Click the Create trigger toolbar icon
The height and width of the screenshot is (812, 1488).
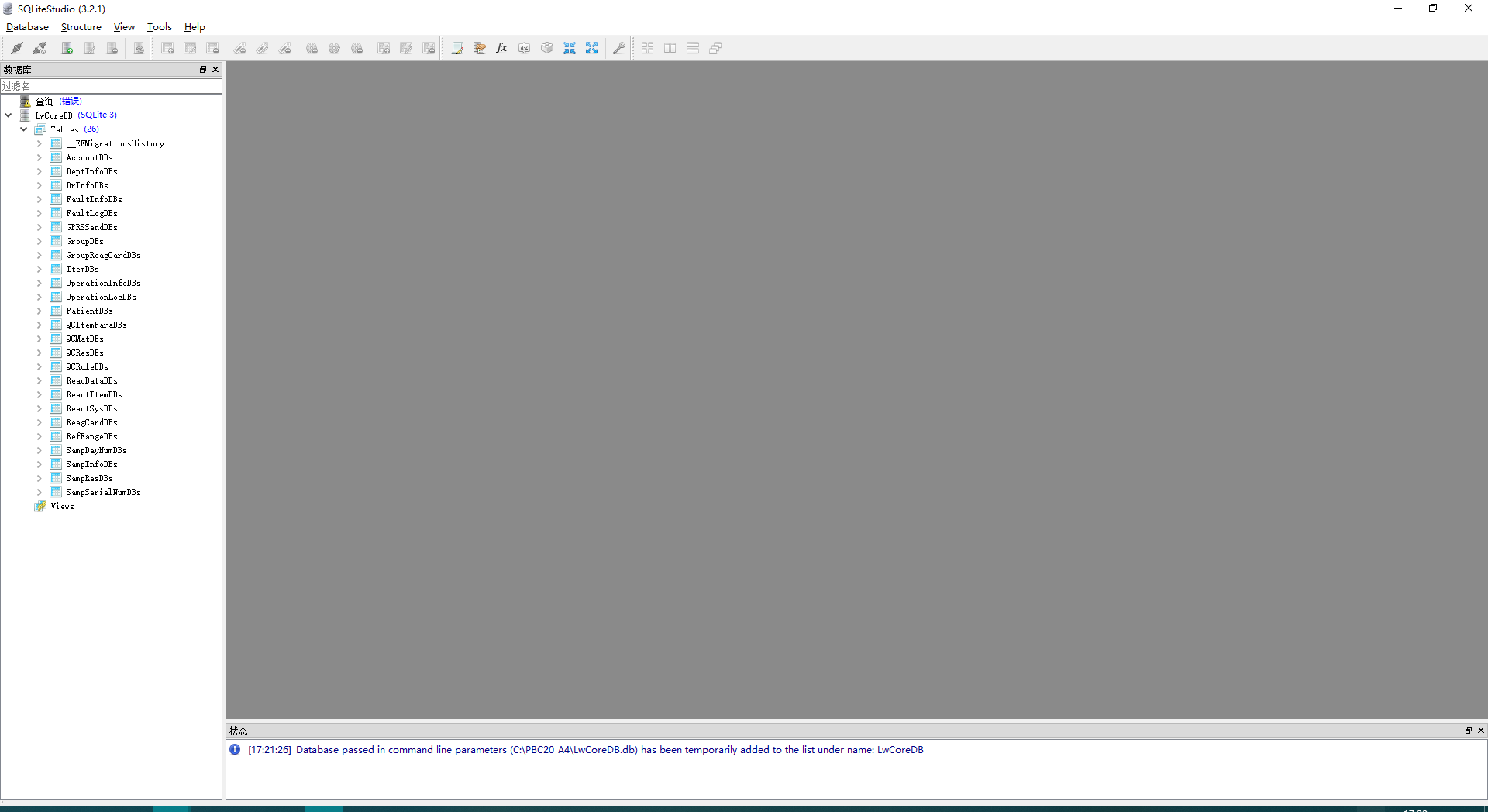click(x=312, y=48)
